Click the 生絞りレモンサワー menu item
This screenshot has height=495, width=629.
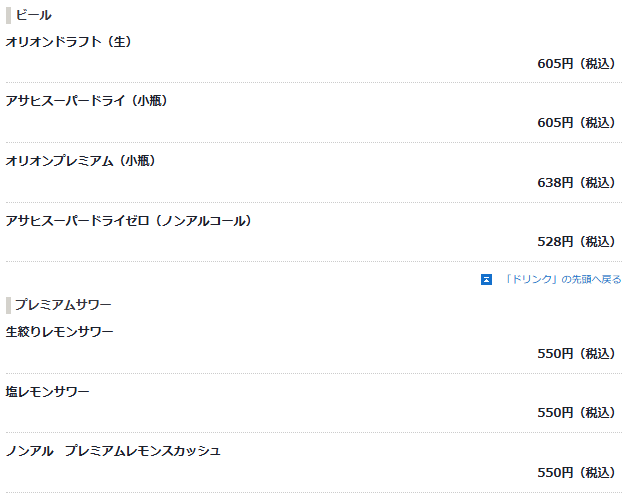click(59, 332)
